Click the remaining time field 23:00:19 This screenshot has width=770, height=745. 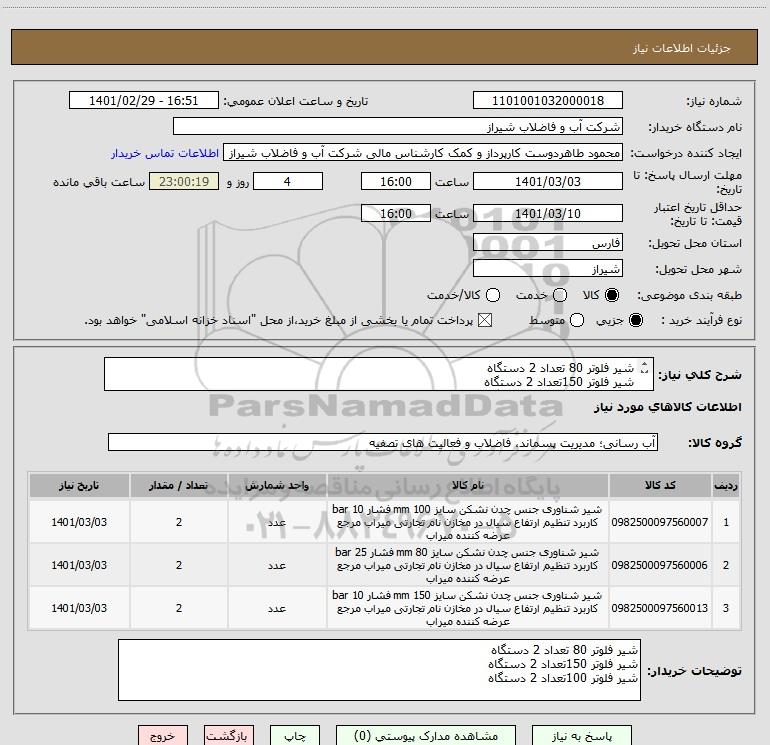[x=184, y=181]
